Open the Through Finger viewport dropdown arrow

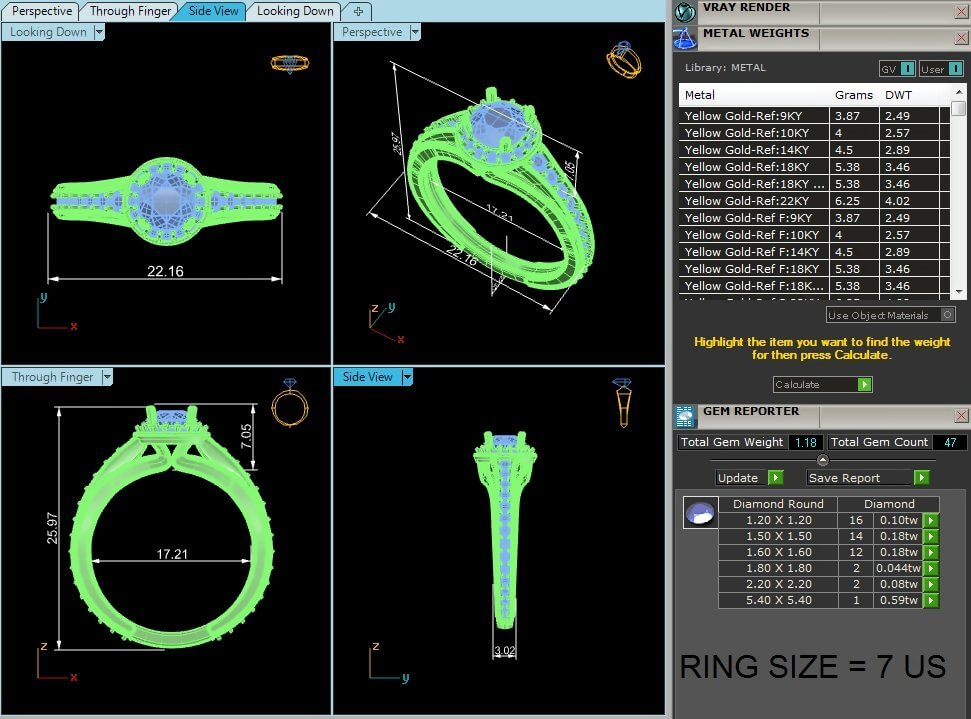(x=107, y=377)
